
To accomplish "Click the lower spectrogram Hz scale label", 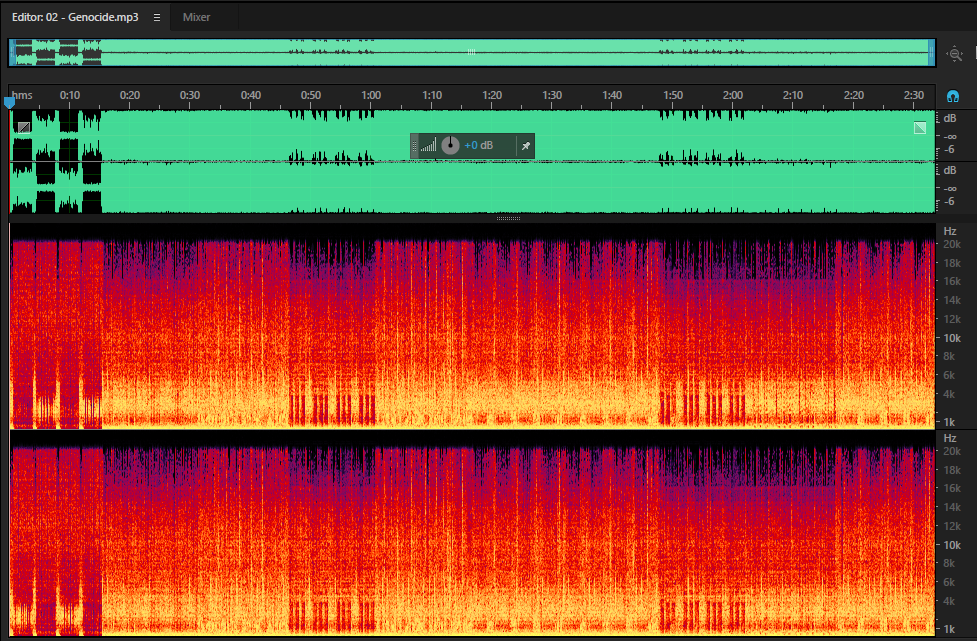I will coord(950,438).
